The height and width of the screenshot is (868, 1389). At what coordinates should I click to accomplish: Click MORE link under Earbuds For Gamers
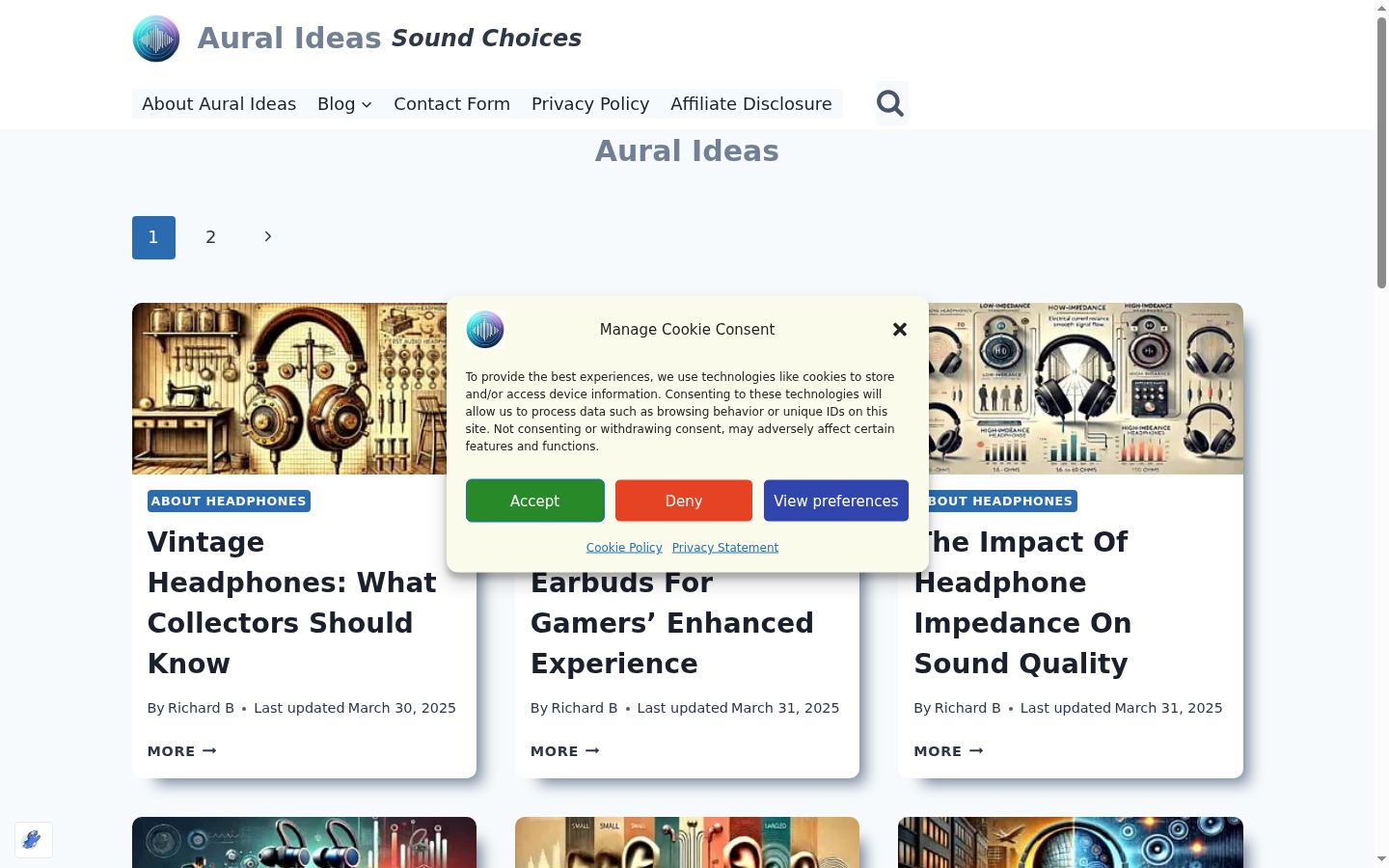pos(565,751)
